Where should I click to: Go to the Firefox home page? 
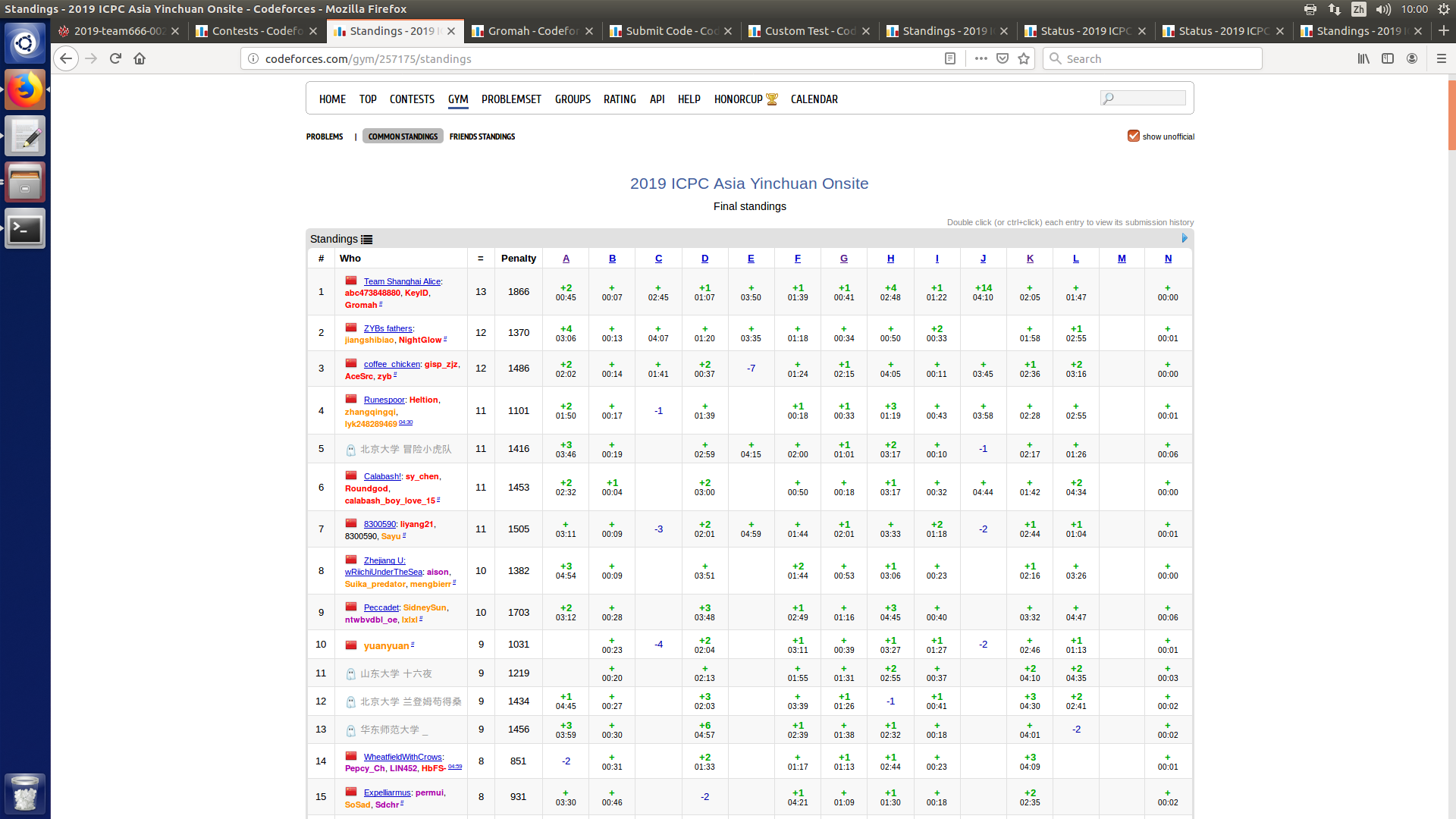[x=140, y=58]
